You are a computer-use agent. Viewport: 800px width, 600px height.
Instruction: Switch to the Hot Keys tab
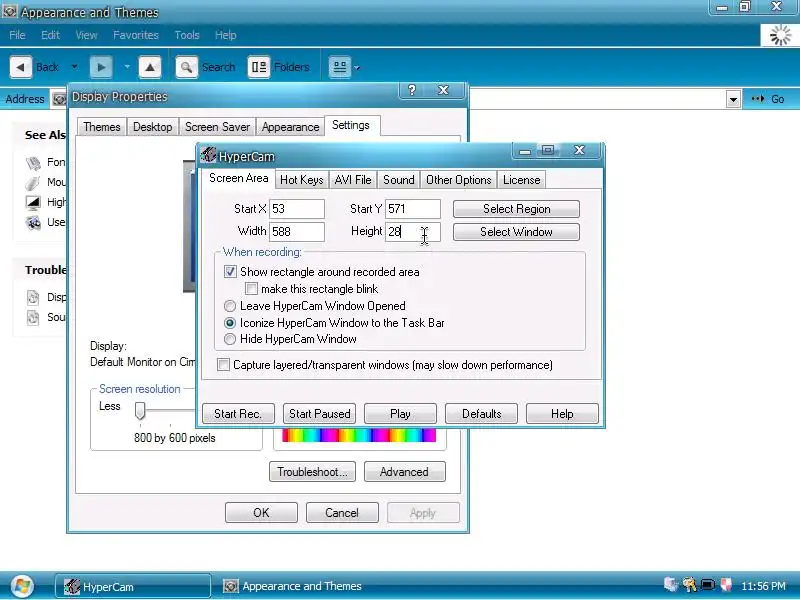[302, 180]
